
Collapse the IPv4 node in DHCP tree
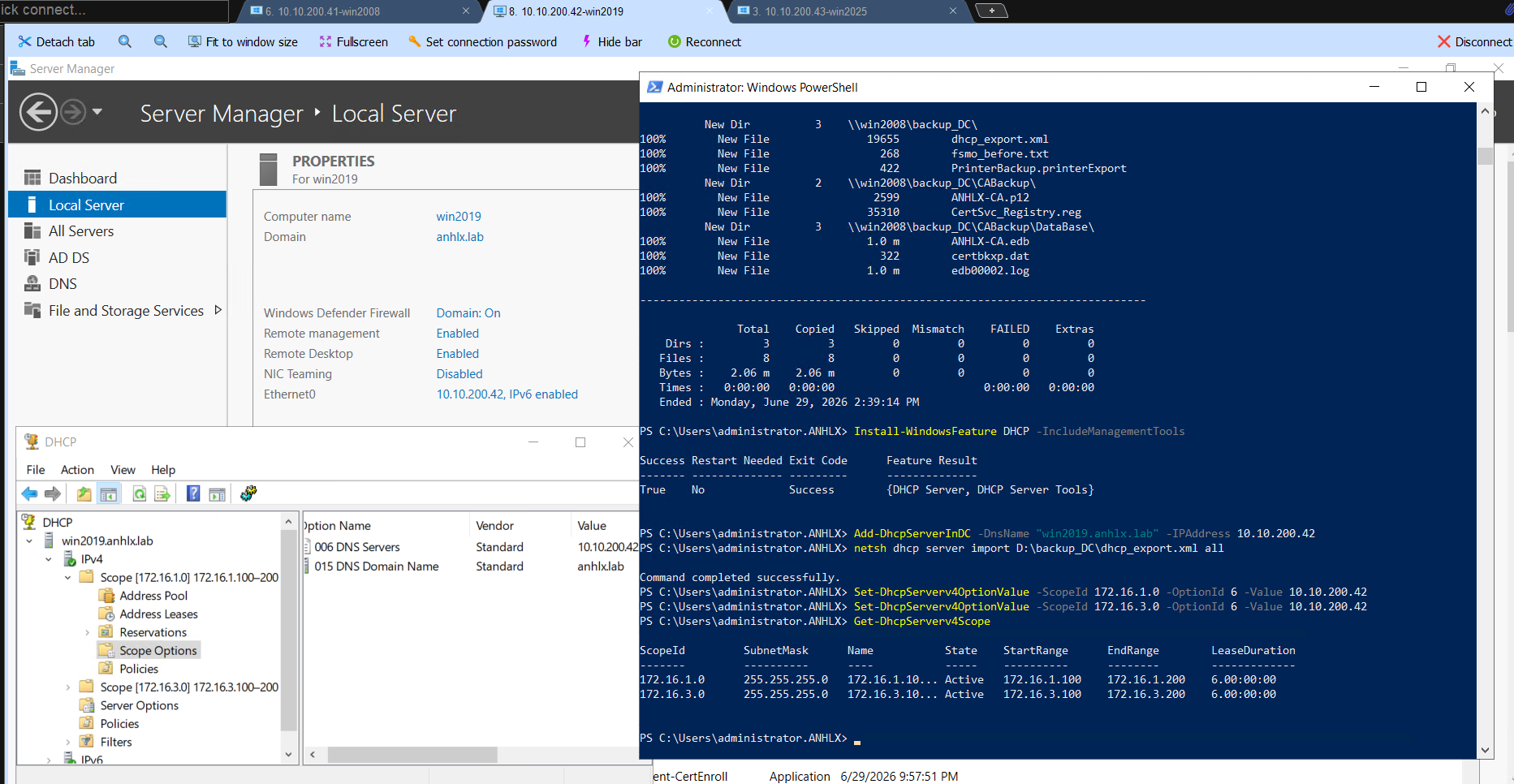[49, 559]
